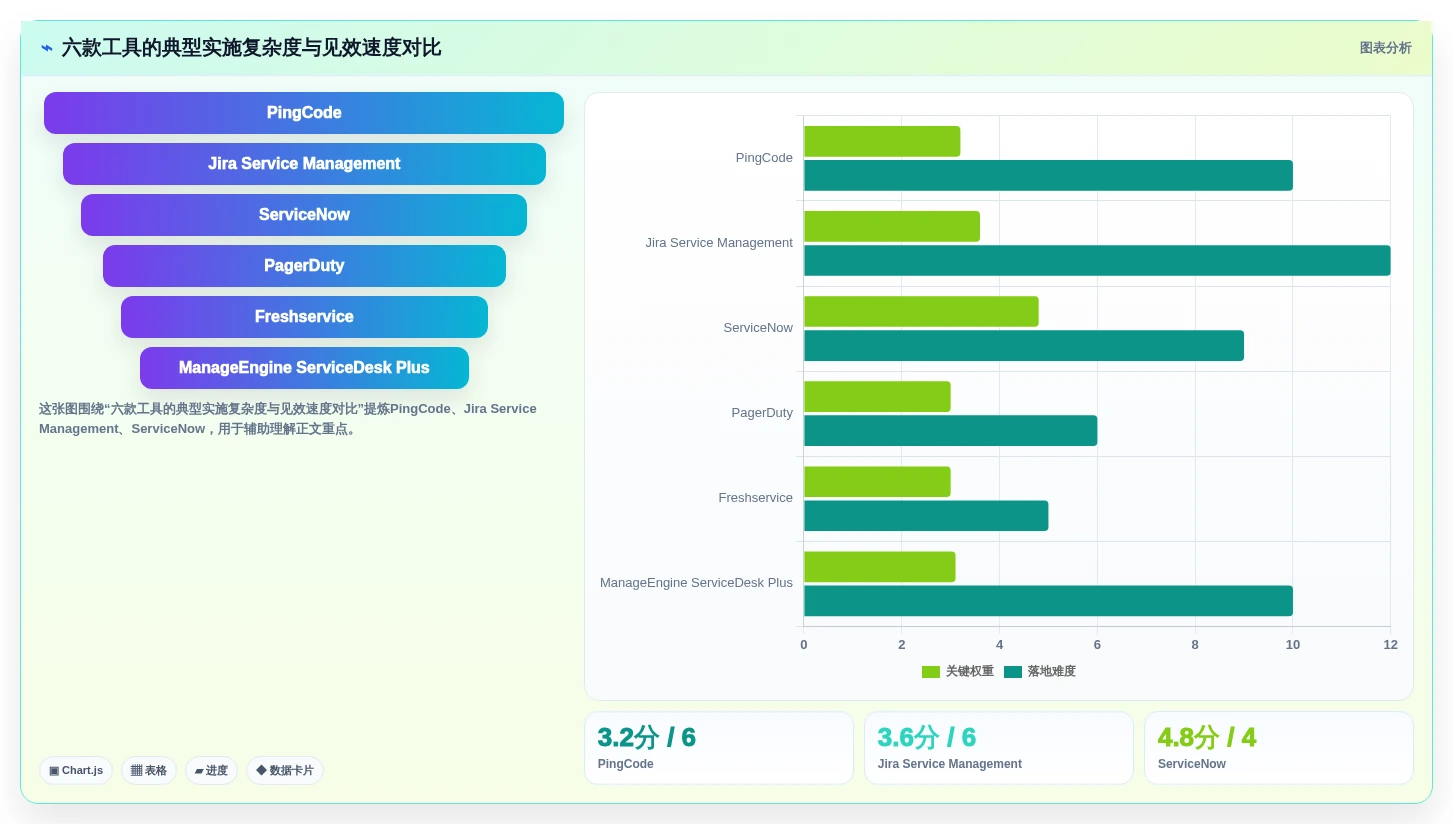Click the 进度 tag chip

click(x=211, y=771)
